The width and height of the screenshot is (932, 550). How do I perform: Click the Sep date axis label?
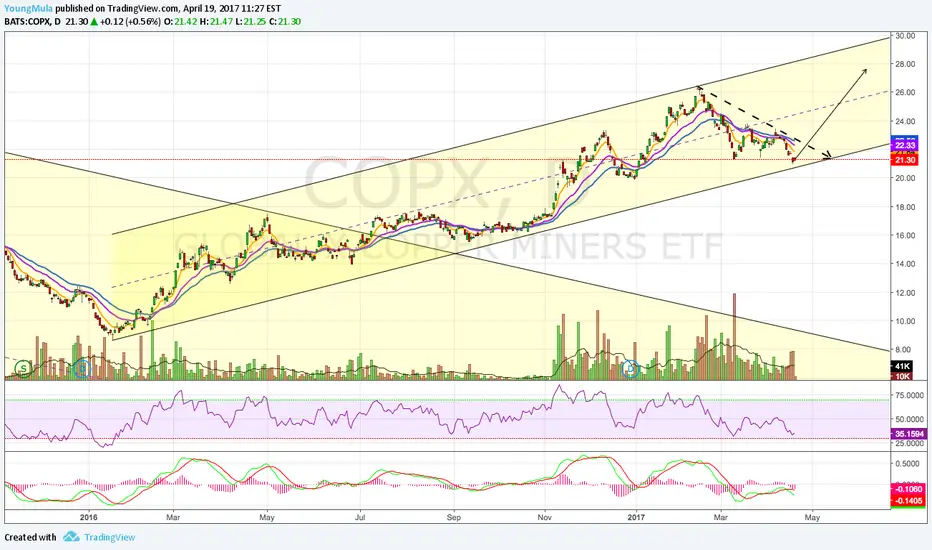(x=454, y=517)
